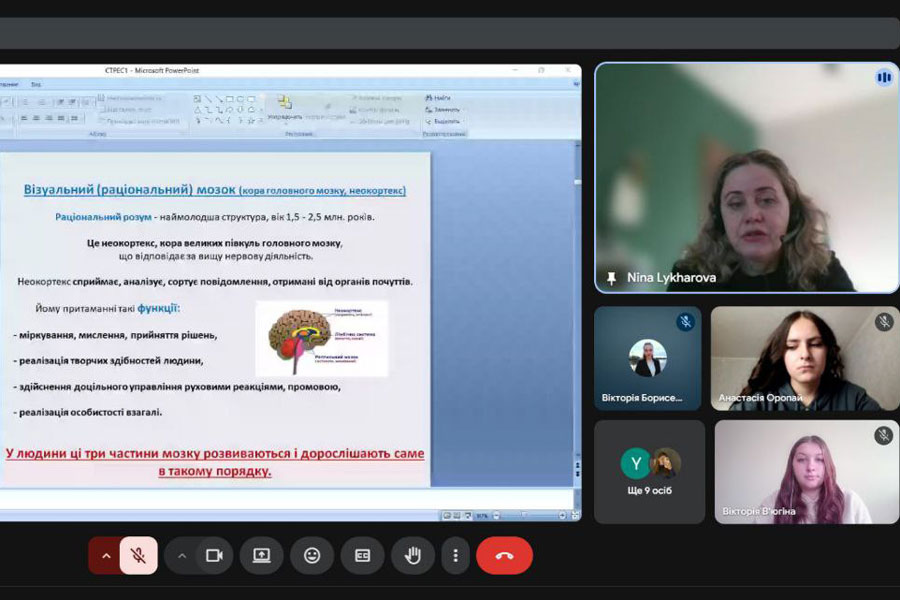The width and height of the screenshot is (900, 600).
Task: Open the Выделить (Select) dropdown in ribbon
Action: click(443, 121)
